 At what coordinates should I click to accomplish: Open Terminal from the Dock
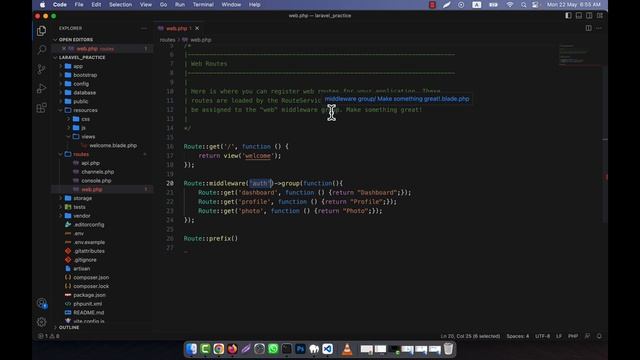click(x=287, y=349)
